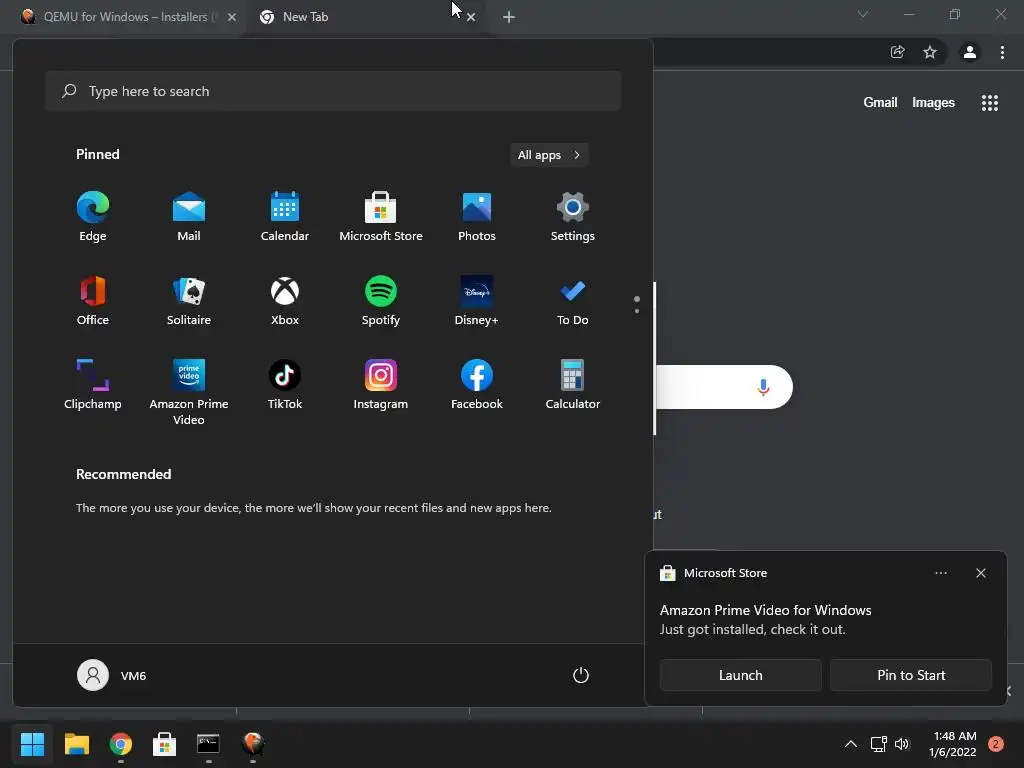Launch the Xbox app

(285, 301)
